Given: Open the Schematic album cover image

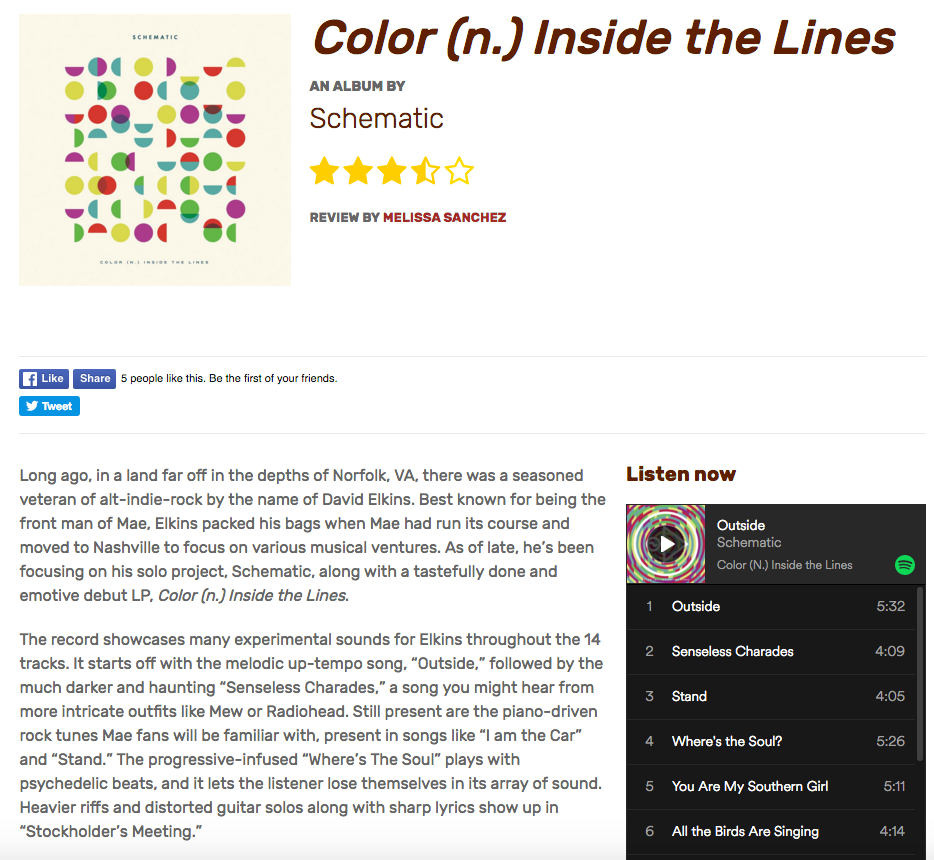Looking at the screenshot, I should (155, 150).
